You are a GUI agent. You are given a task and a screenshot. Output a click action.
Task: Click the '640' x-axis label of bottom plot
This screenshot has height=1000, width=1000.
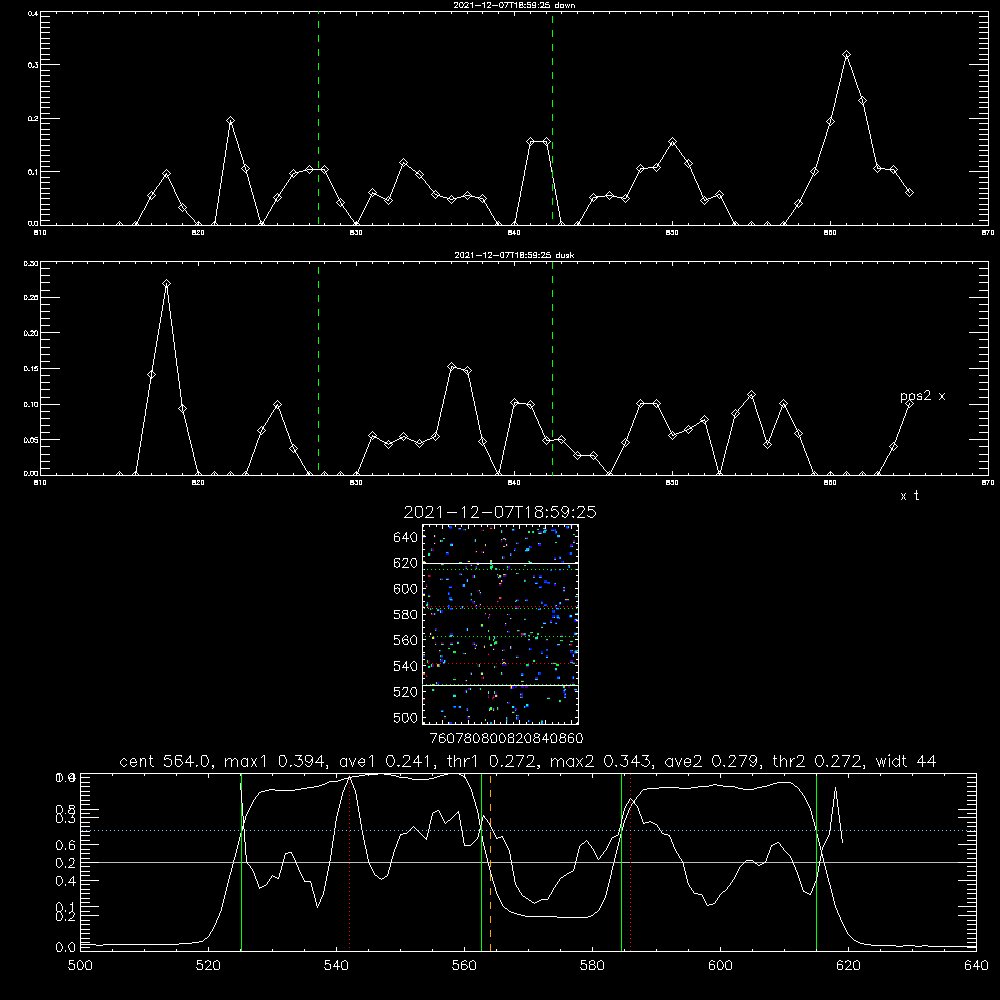click(976, 966)
